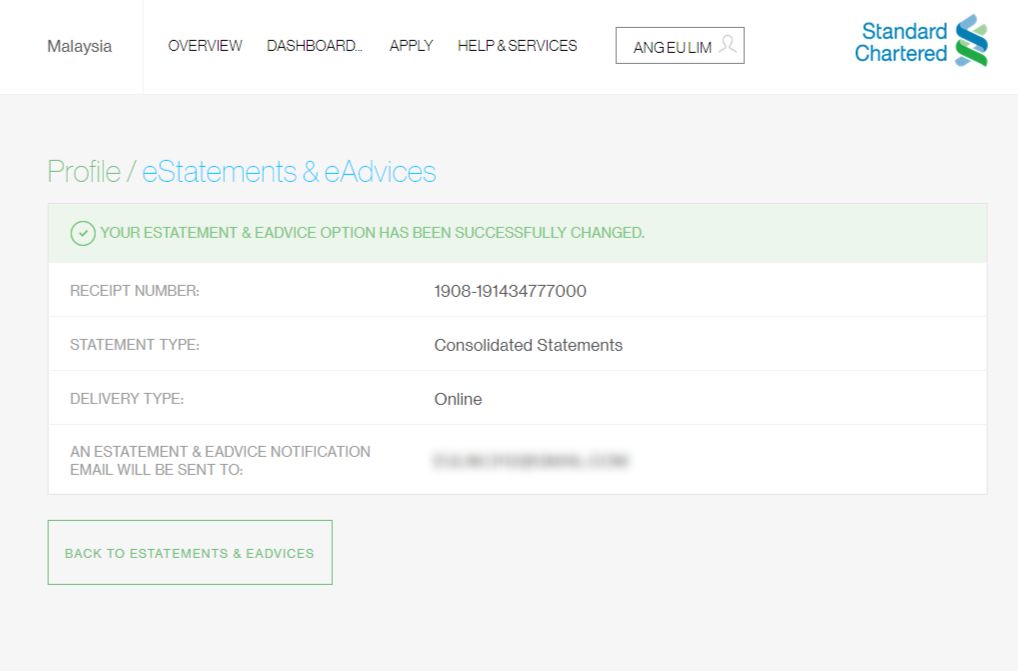Open the profile icon beside ANG EU LIM
This screenshot has width=1018, height=671.
pos(727,45)
